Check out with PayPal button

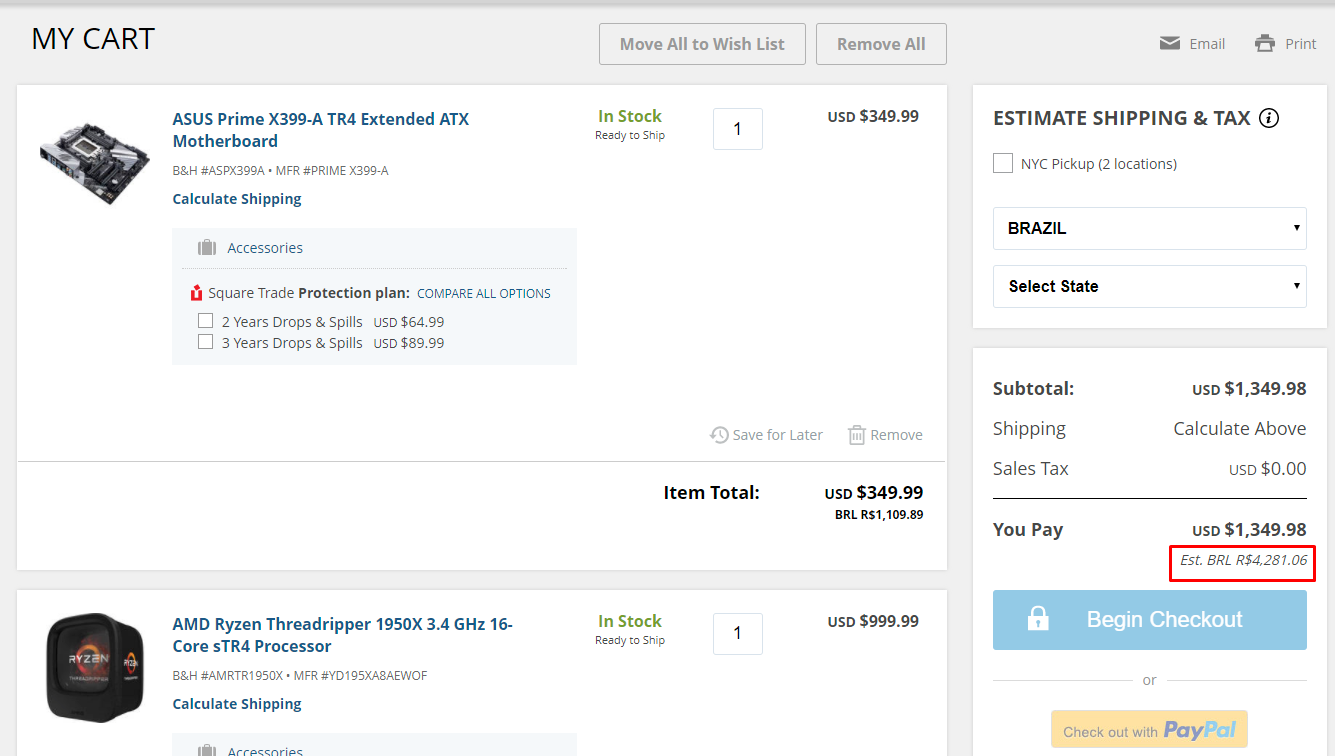tap(1150, 730)
